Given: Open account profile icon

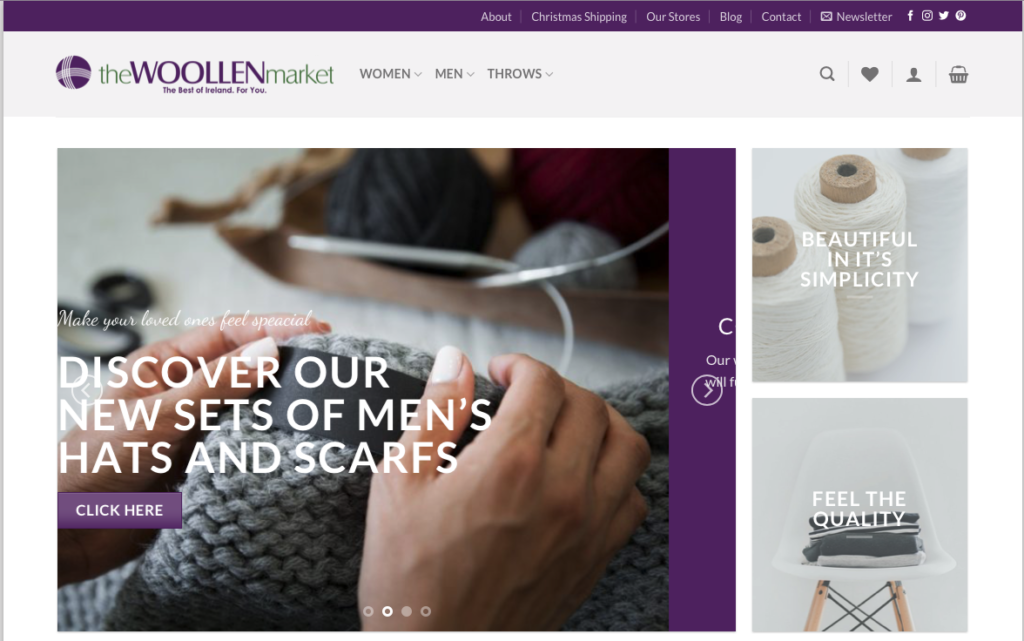Looking at the screenshot, I should (x=914, y=74).
